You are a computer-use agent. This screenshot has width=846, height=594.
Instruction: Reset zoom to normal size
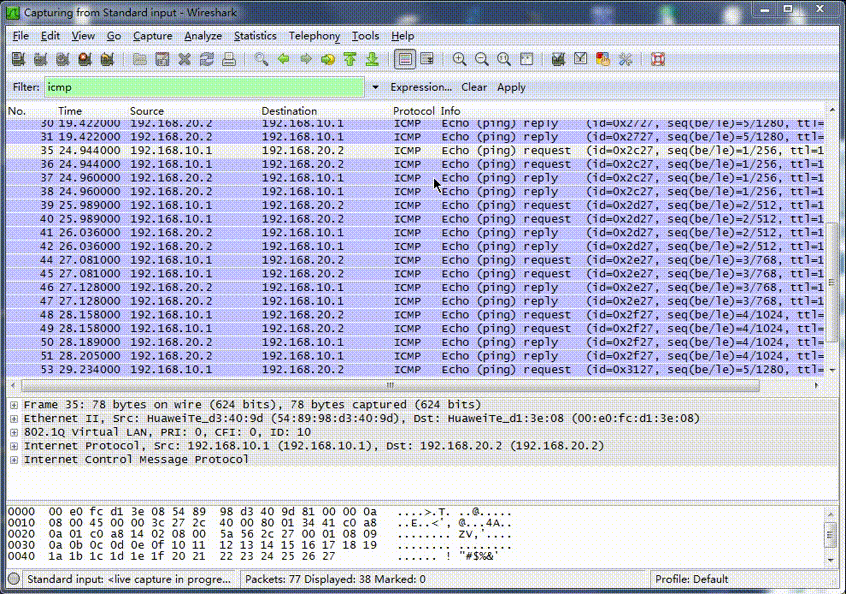(x=504, y=59)
